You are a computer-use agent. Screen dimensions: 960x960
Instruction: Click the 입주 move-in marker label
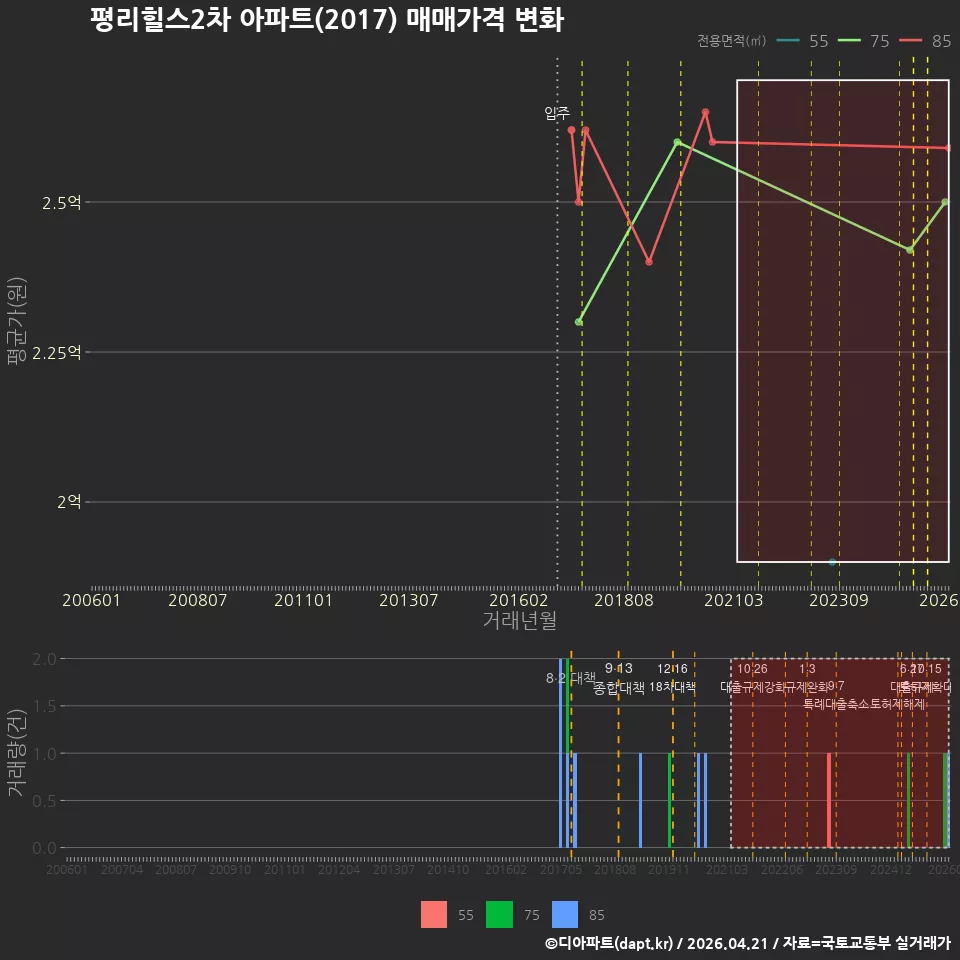tap(557, 113)
